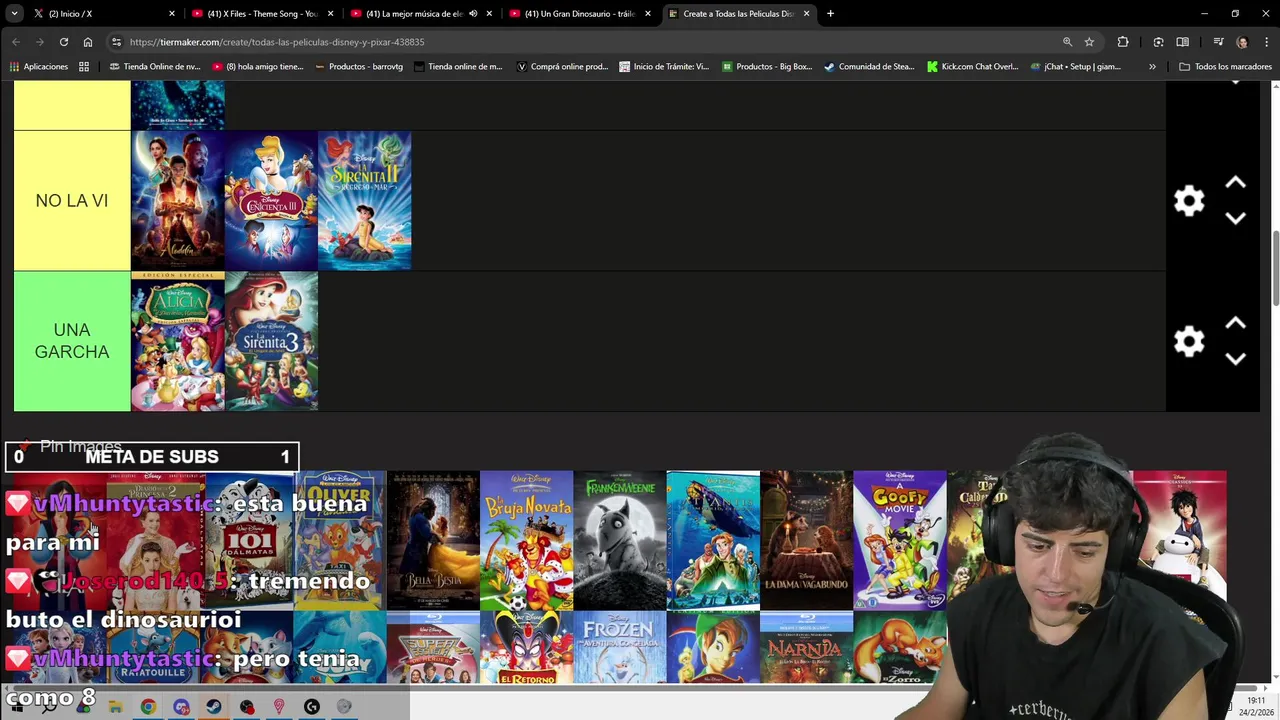The height and width of the screenshot is (720, 1280).
Task: Select La Dama y el Vagabundo poster
Action: pos(806,540)
